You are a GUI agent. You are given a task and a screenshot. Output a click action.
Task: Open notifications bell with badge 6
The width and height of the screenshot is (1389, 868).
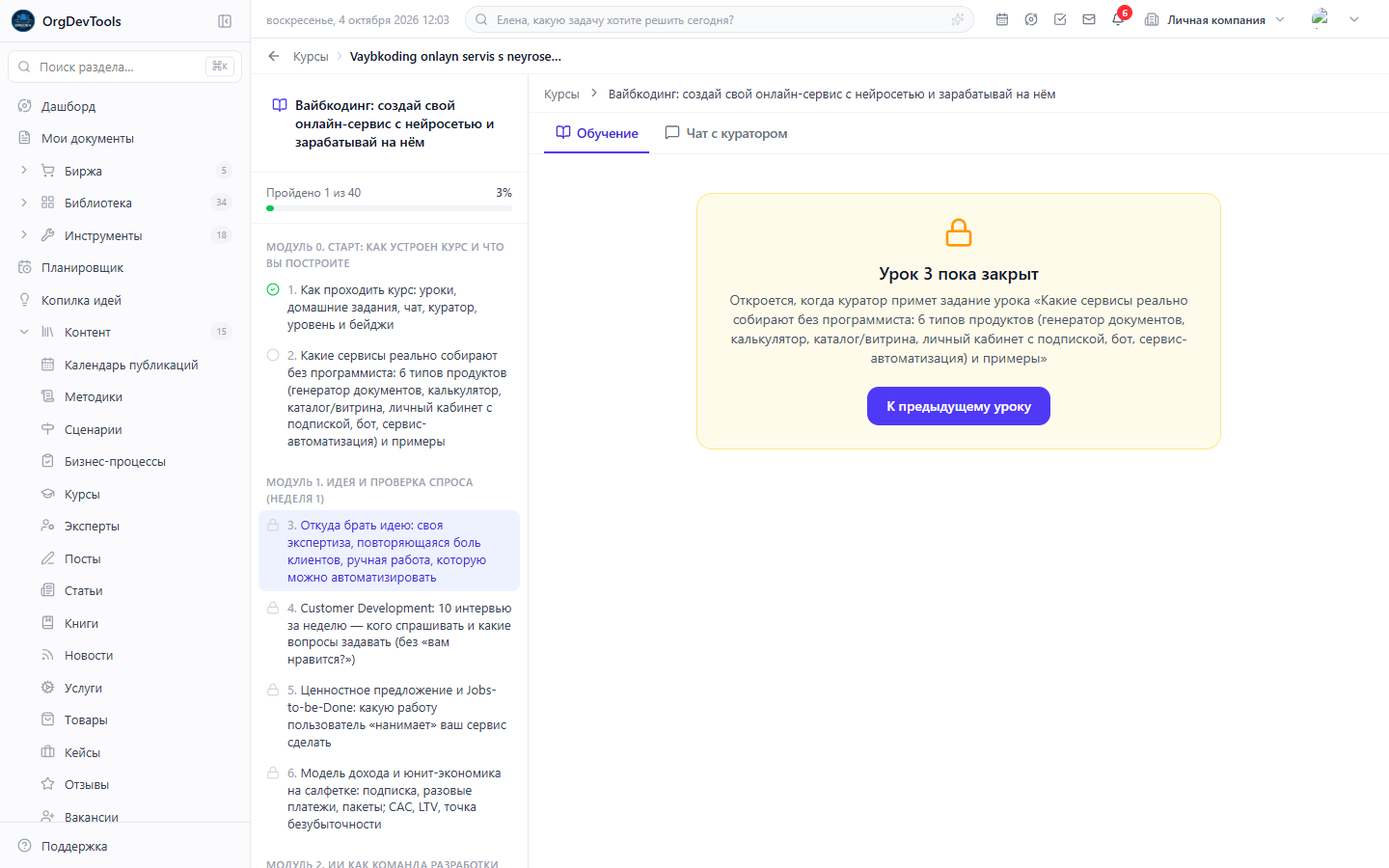point(1119,18)
